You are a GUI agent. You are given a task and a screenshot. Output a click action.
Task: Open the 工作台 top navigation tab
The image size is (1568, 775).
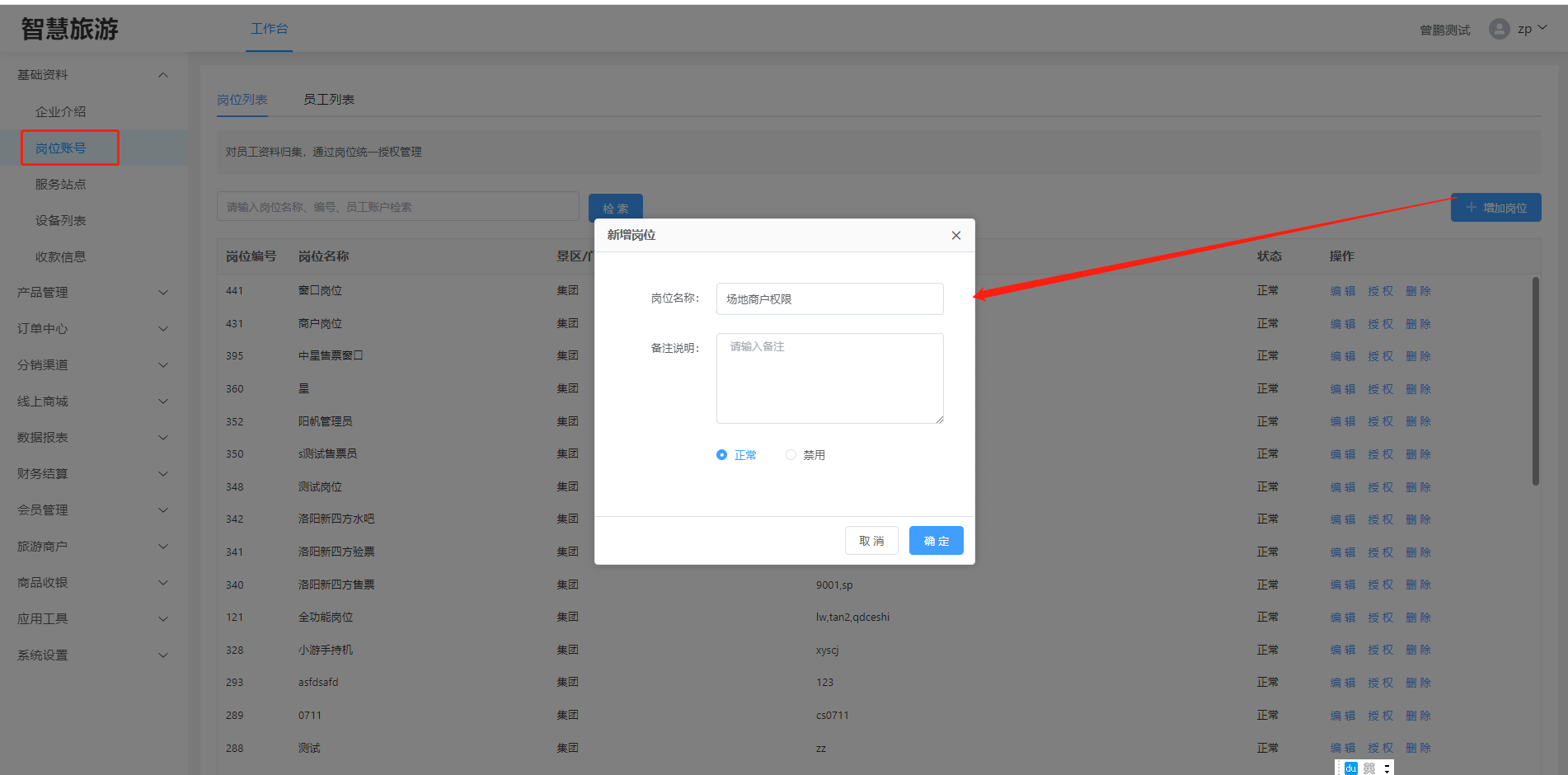tap(269, 29)
